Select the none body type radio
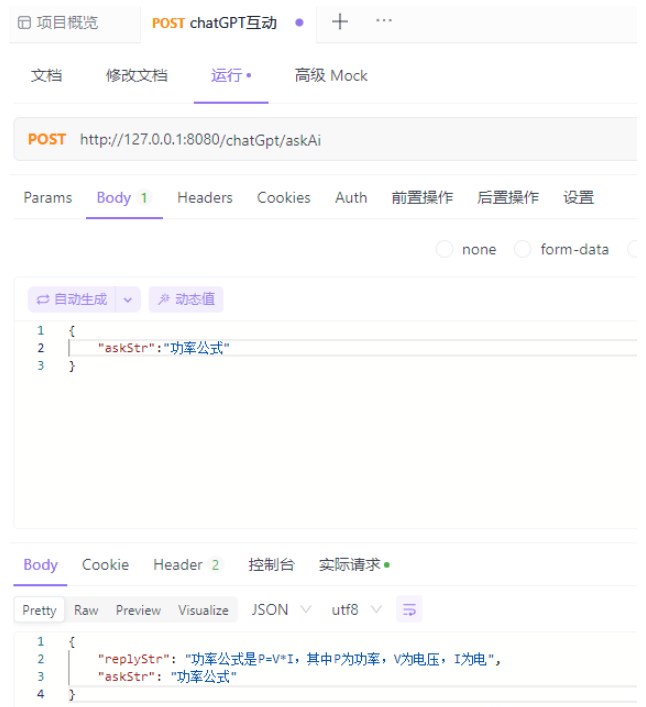646x707 pixels. coord(444,249)
